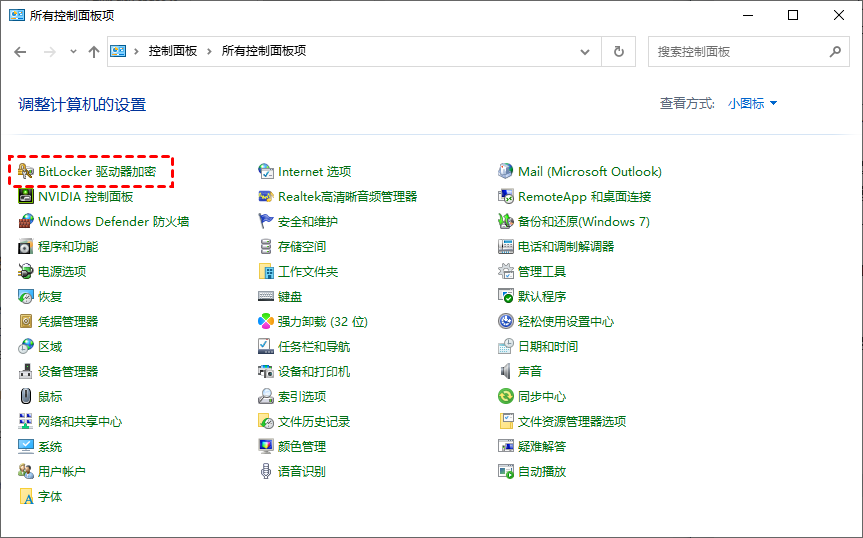Open the 电话和调制解调器 icon
This screenshot has height=538, width=863.
[x=505, y=246]
